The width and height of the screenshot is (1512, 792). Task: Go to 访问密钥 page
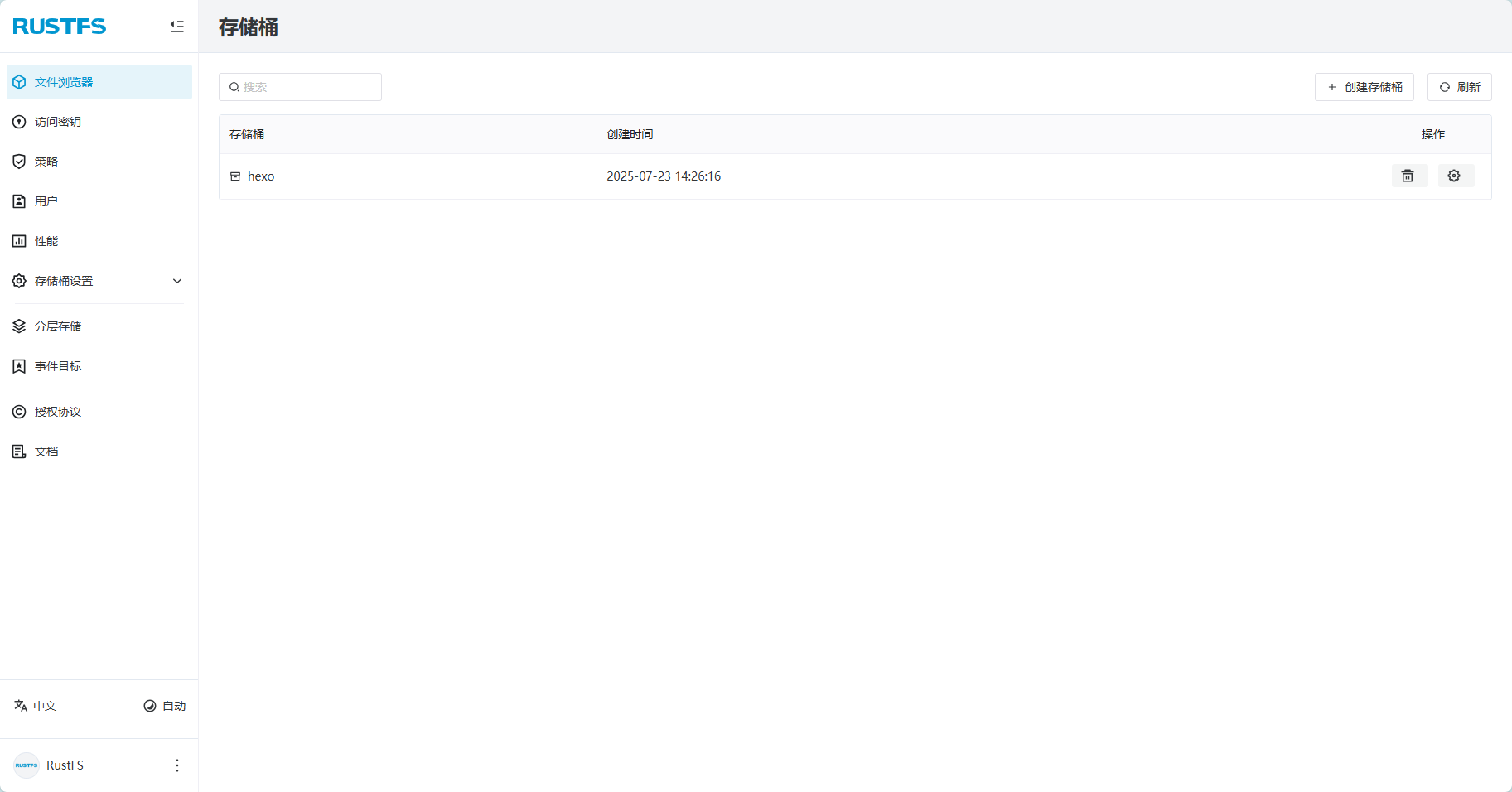point(57,122)
